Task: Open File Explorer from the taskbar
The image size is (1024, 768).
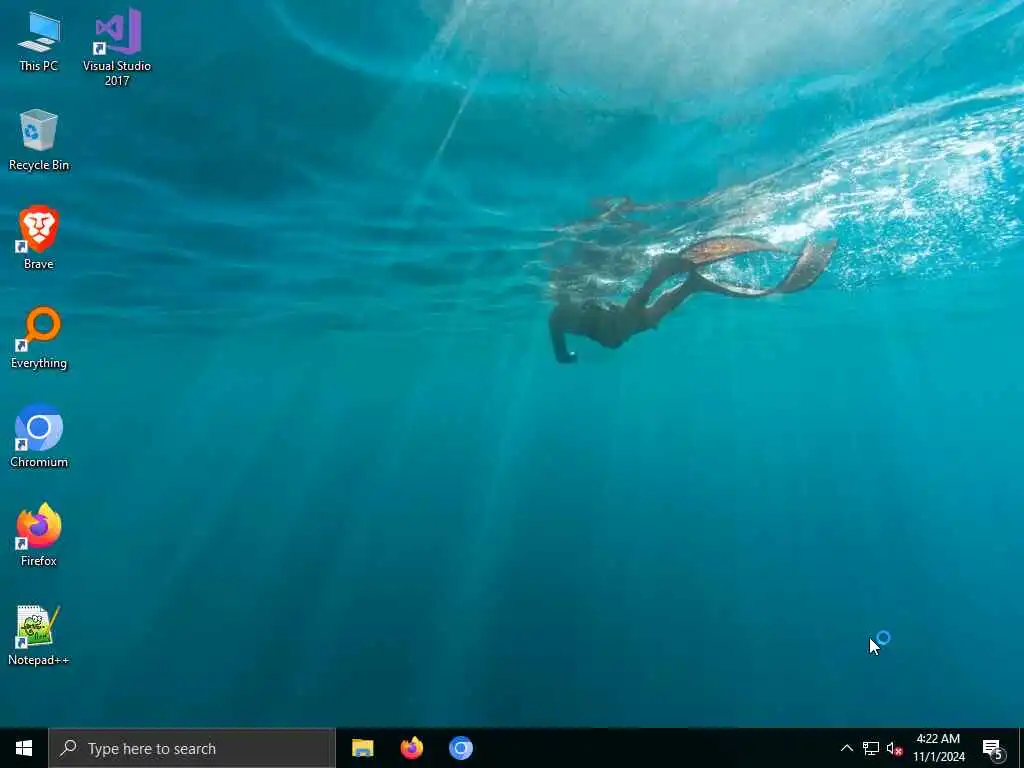Action: coord(362,748)
